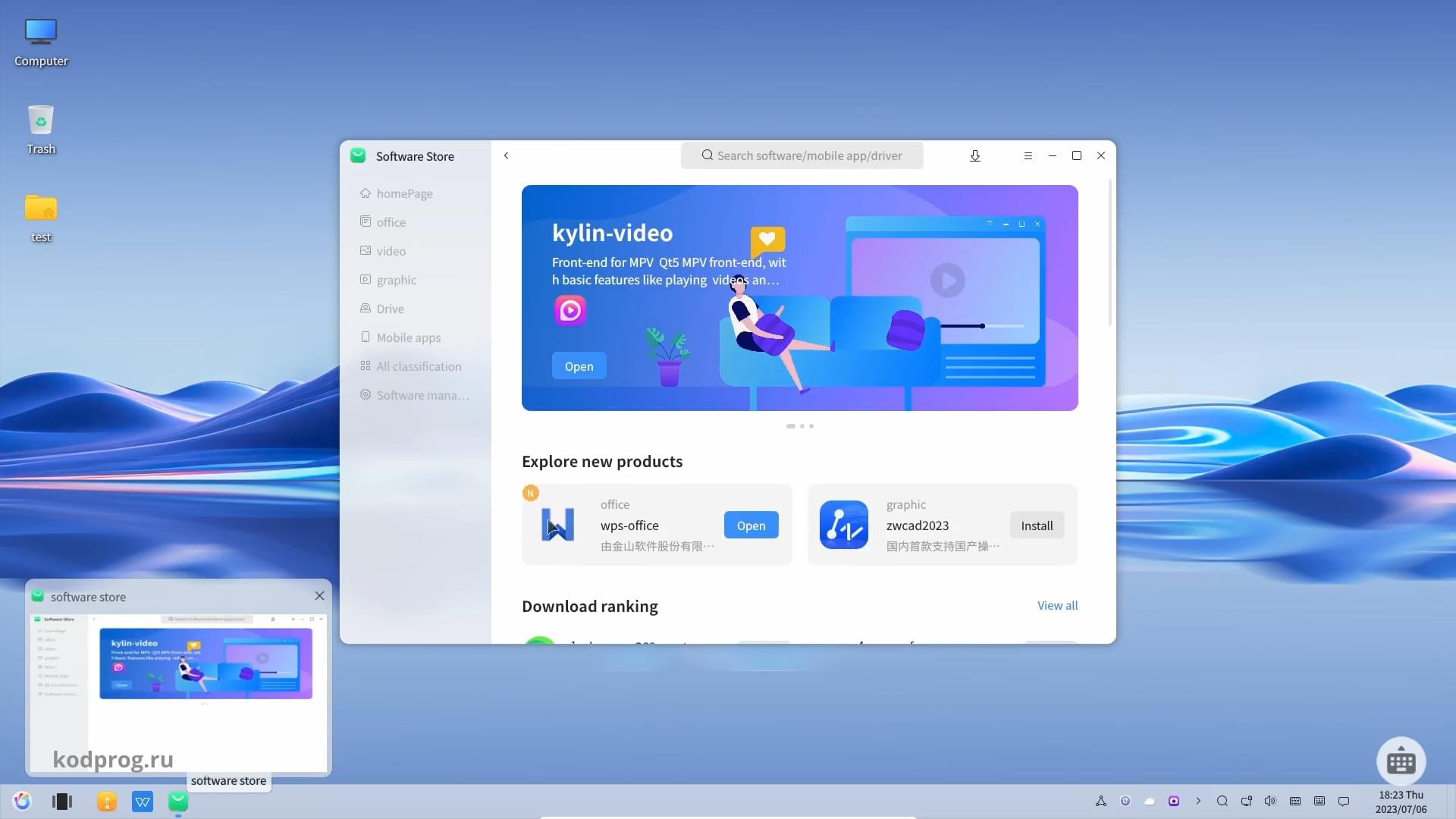1456x819 pixels.
Task: Open the clock and date panel
Action: point(1401,802)
